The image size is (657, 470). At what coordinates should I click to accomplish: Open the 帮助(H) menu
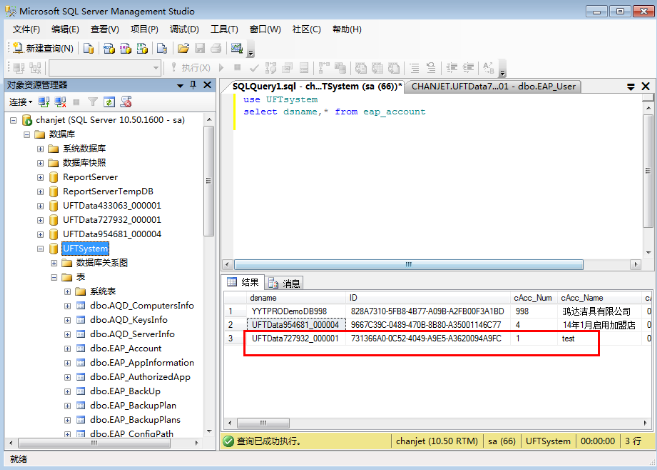pyautogui.click(x=347, y=29)
